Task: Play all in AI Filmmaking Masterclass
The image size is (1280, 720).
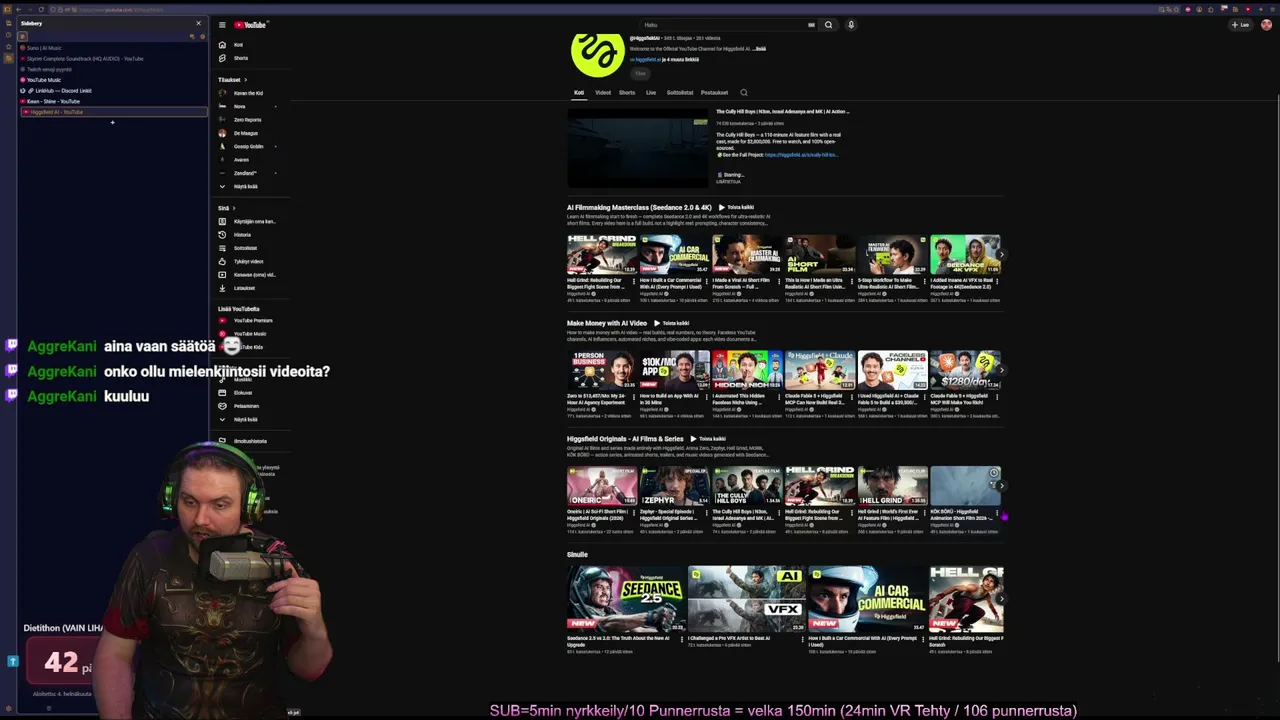Action: click(736, 208)
